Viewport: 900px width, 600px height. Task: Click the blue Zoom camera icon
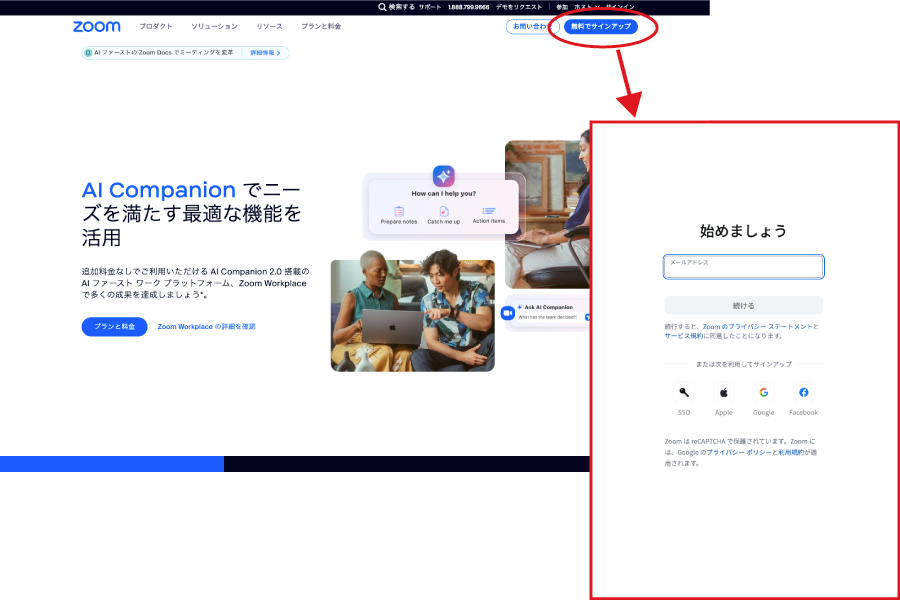point(507,313)
